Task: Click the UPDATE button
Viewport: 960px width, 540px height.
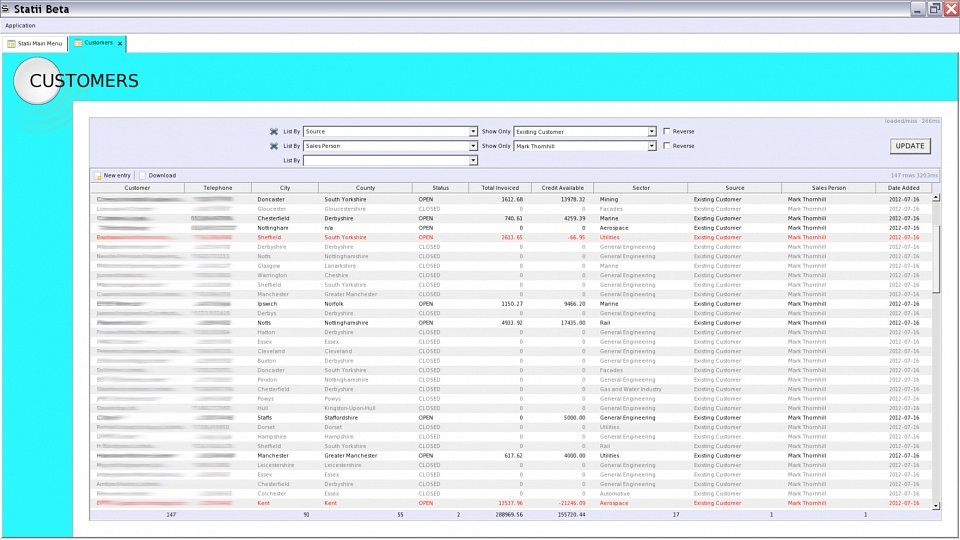Action: 910,146
